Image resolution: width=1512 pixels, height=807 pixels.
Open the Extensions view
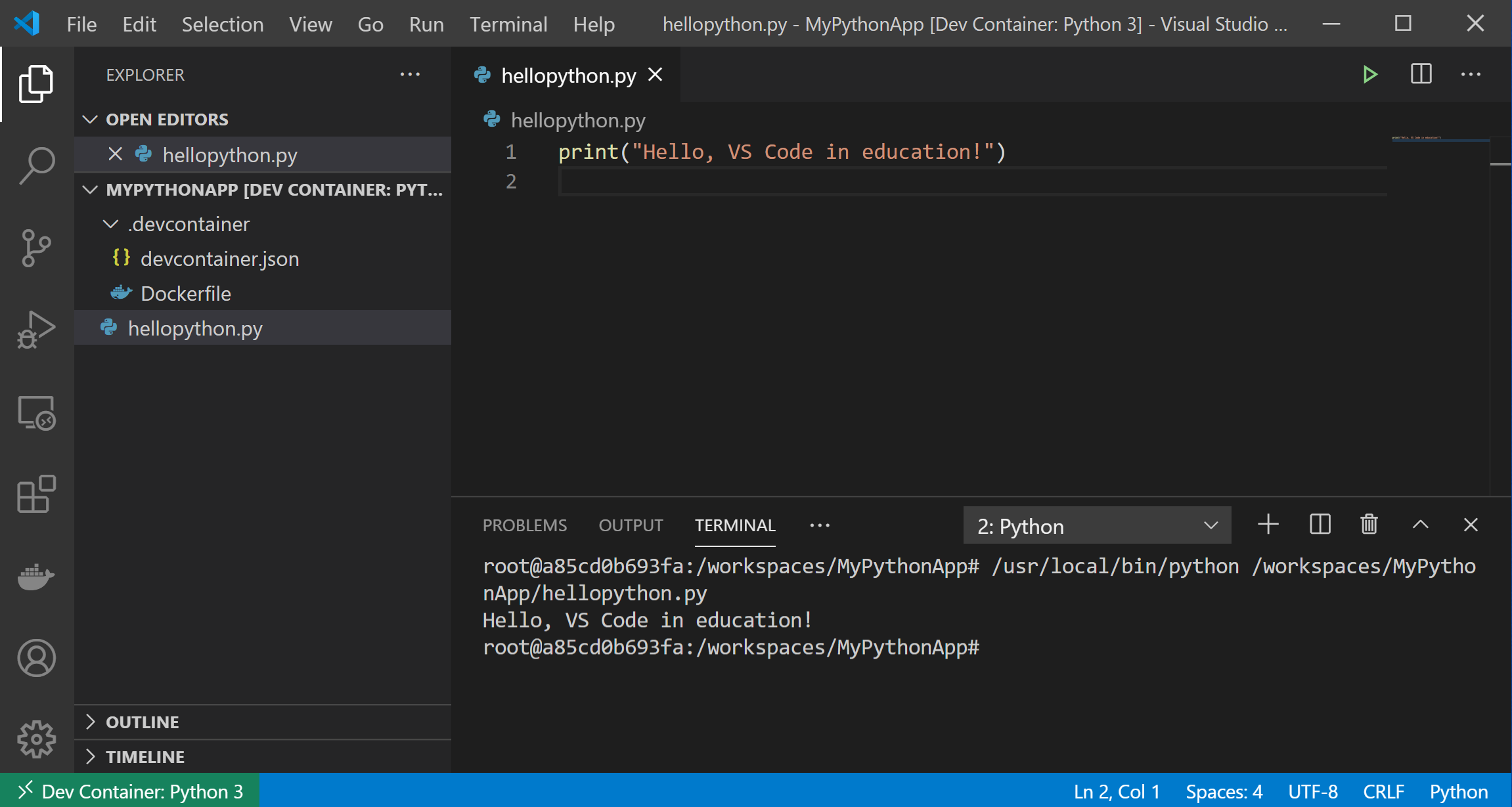(36, 494)
